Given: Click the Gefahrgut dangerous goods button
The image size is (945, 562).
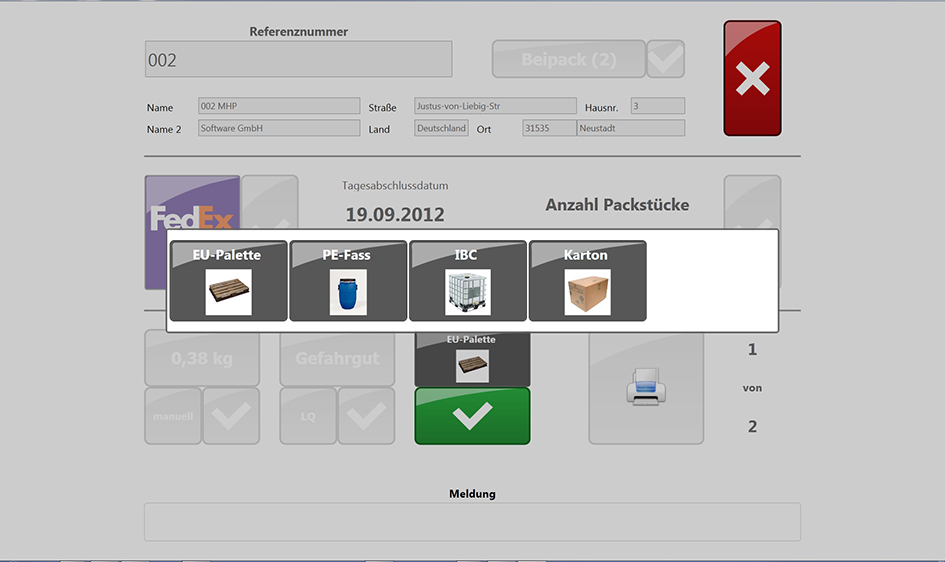Looking at the screenshot, I should 337,358.
